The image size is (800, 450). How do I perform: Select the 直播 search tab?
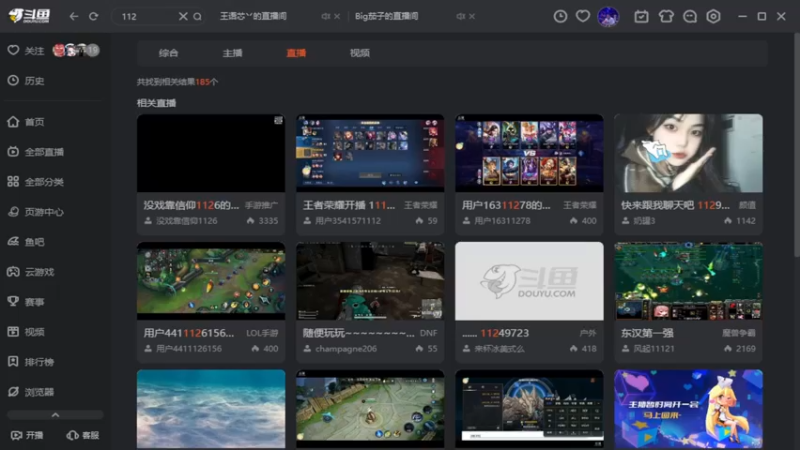(x=296, y=53)
